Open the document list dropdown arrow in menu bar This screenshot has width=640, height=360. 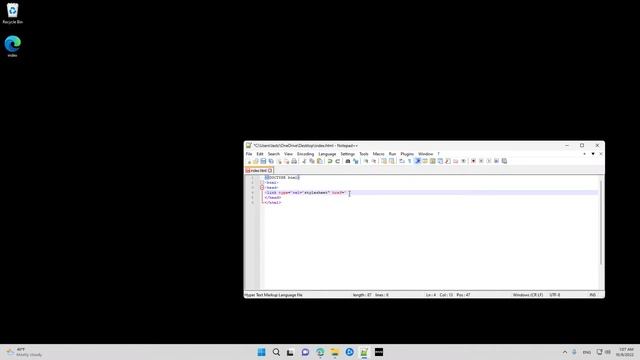click(x=593, y=154)
